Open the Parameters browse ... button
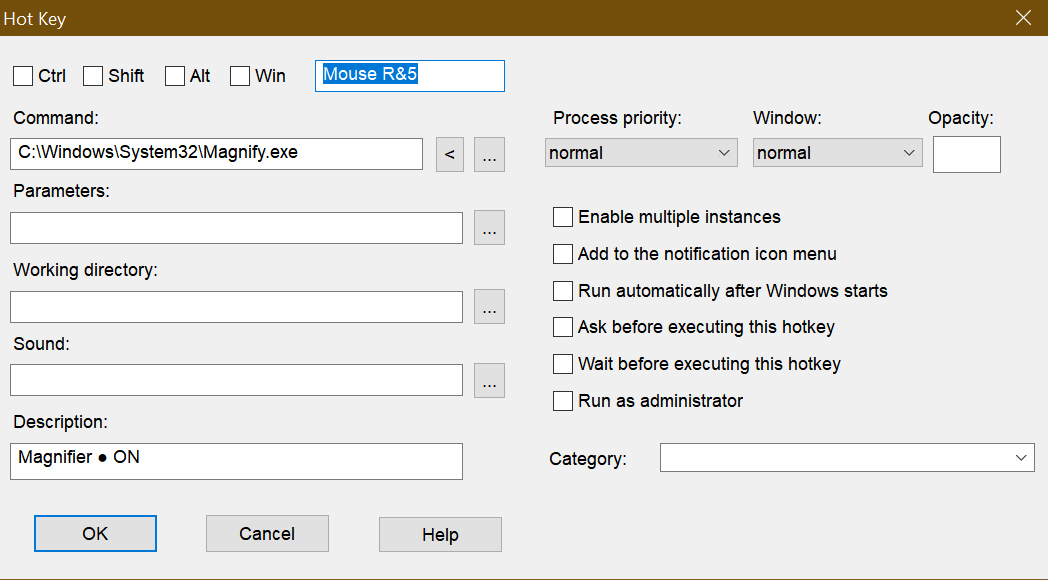The height and width of the screenshot is (580, 1048). tap(489, 228)
